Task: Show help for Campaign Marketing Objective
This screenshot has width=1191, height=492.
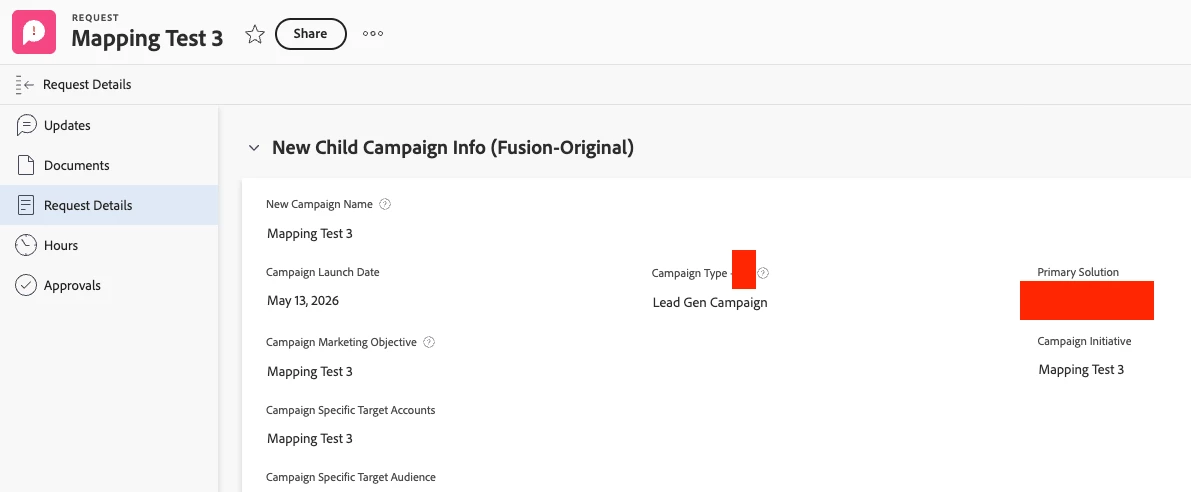Action: (x=429, y=342)
